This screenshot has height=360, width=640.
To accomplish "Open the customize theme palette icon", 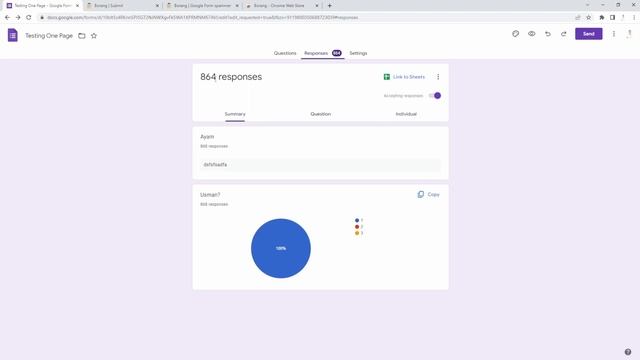I will click(x=516, y=34).
